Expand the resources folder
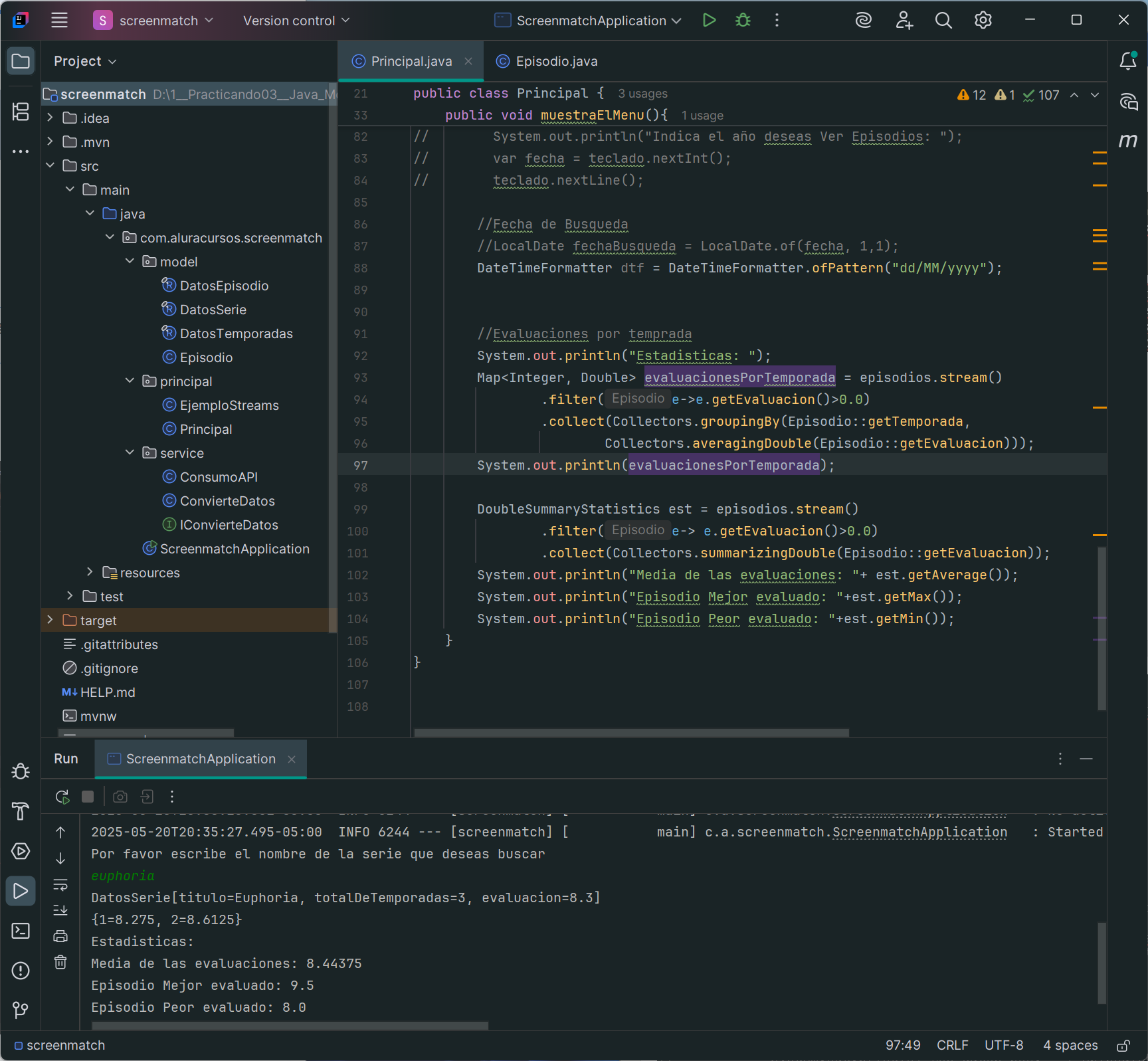 point(90,572)
